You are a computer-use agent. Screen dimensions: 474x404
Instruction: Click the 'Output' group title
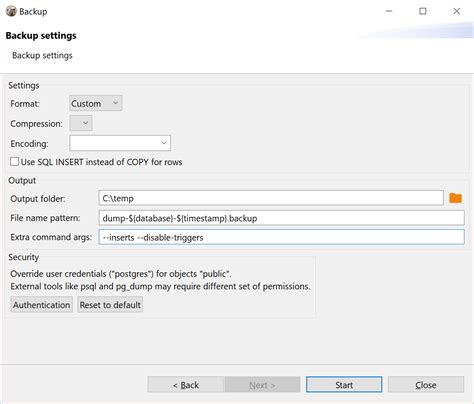(22, 180)
